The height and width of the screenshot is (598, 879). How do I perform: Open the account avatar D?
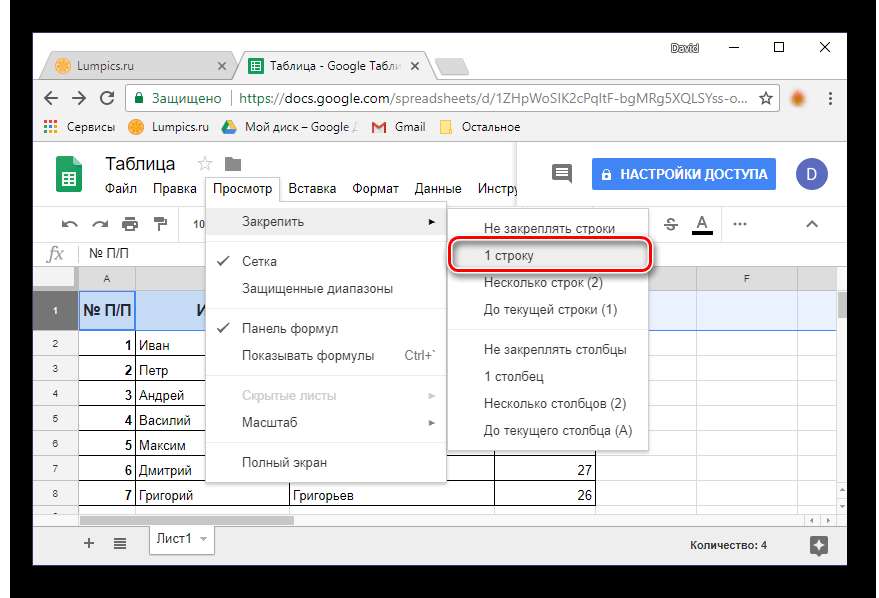811,174
